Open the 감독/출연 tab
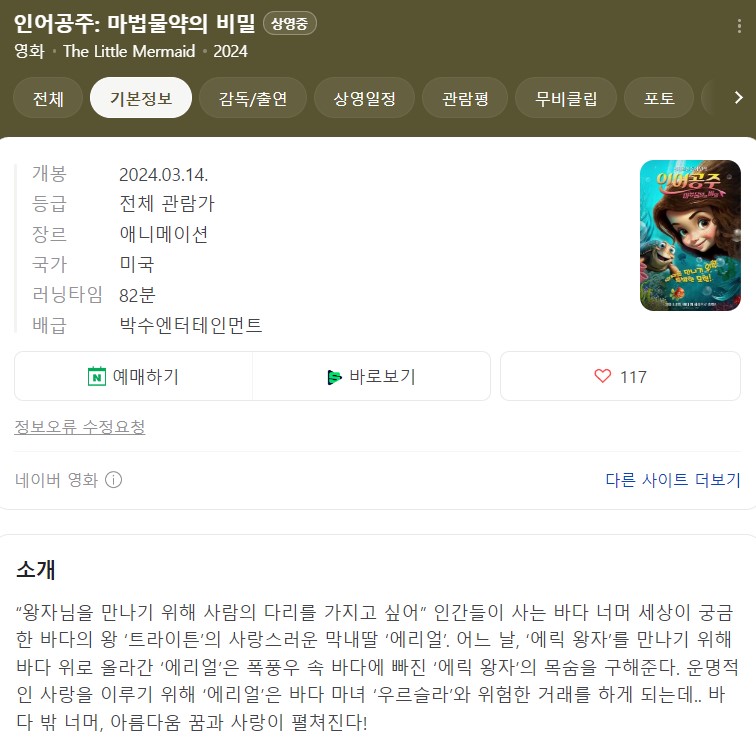756x750 pixels. coord(253,98)
